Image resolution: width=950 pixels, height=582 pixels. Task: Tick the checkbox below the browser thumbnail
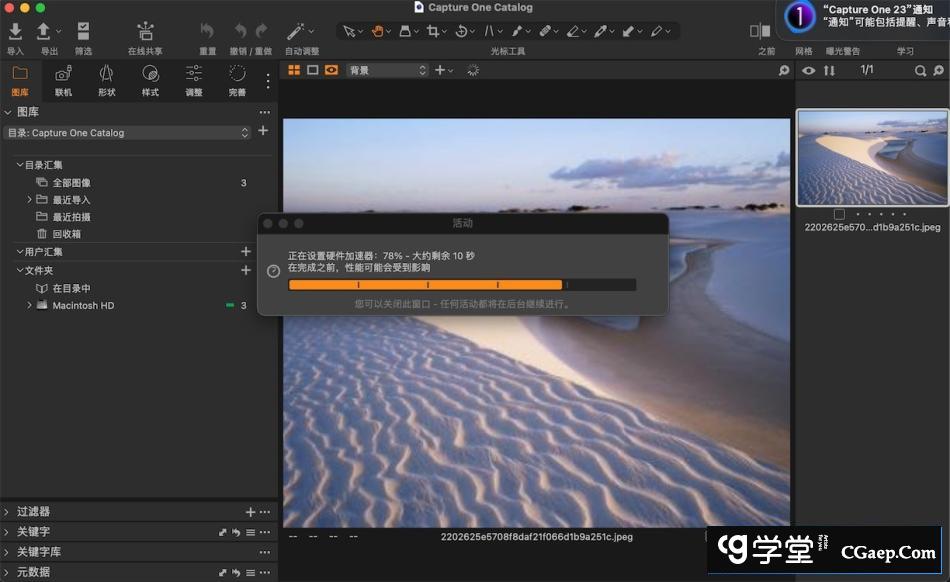[x=839, y=214]
